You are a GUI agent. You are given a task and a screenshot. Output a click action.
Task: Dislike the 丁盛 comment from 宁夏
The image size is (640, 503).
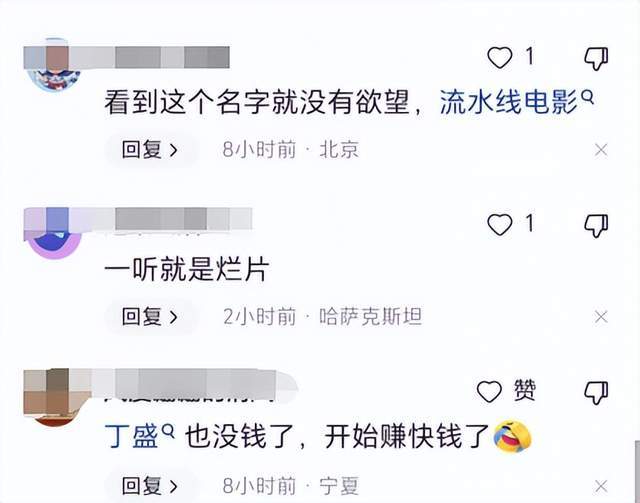click(596, 393)
